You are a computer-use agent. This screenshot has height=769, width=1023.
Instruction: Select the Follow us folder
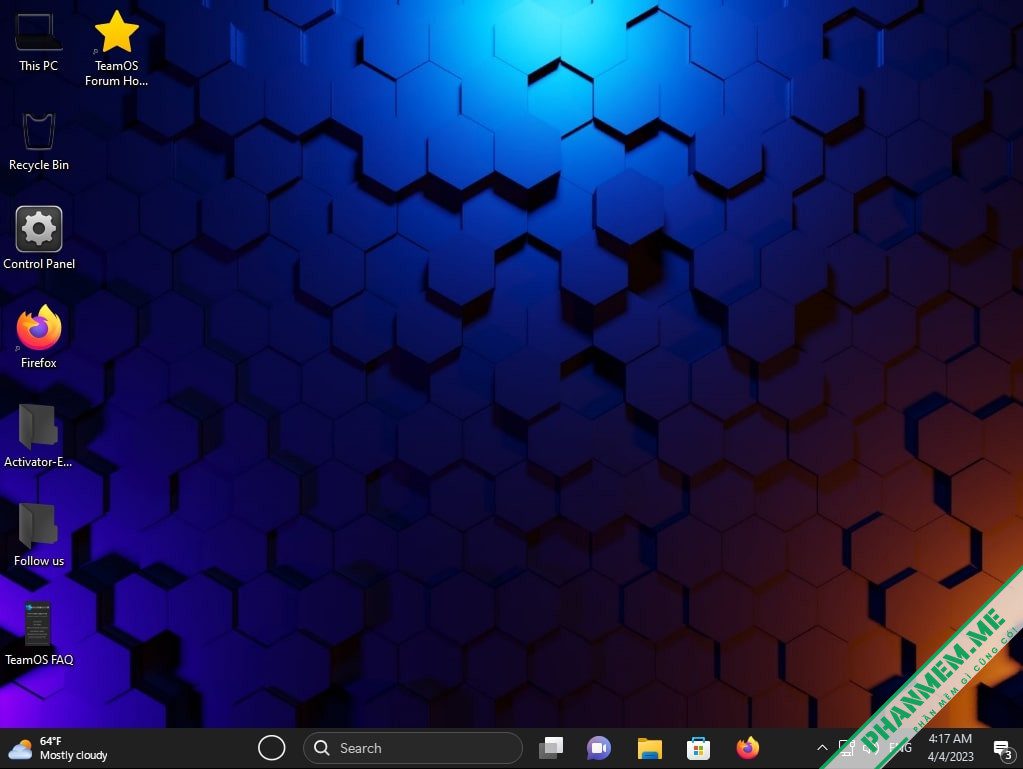38,535
